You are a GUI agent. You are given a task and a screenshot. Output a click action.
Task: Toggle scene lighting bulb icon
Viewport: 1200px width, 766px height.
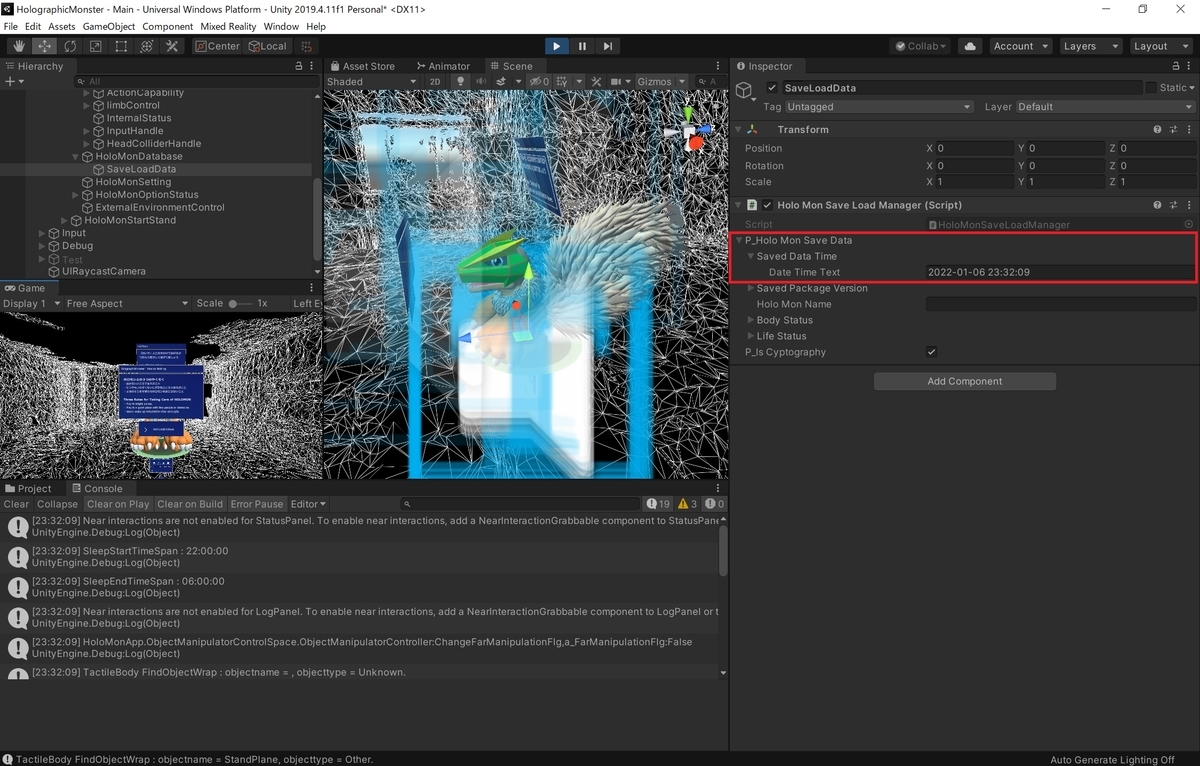(461, 81)
